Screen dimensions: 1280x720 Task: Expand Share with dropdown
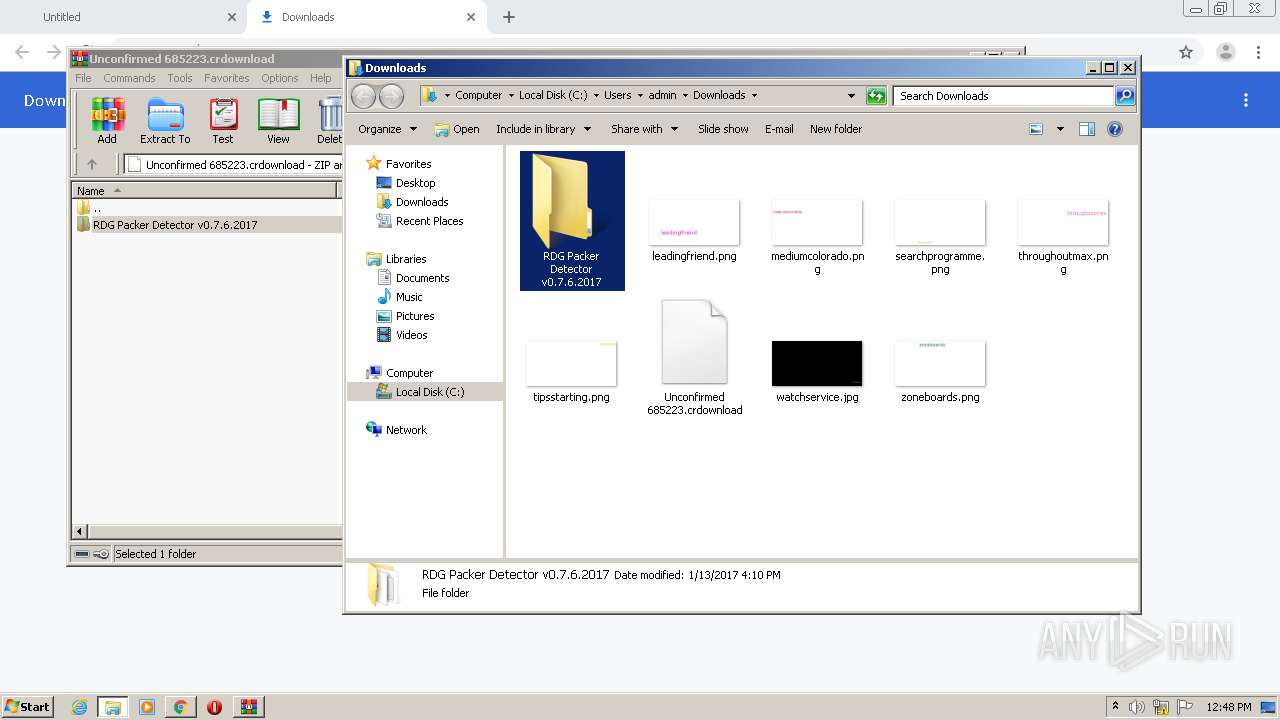(x=644, y=129)
